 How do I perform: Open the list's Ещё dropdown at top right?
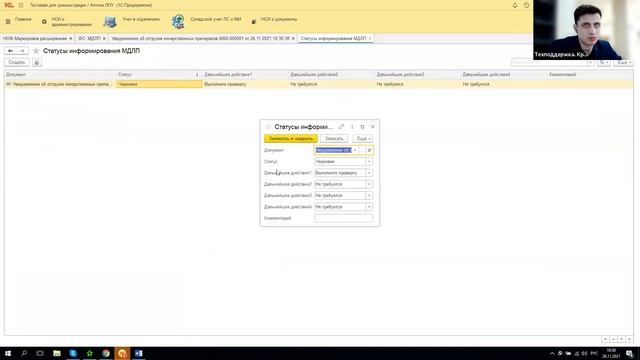pos(623,62)
